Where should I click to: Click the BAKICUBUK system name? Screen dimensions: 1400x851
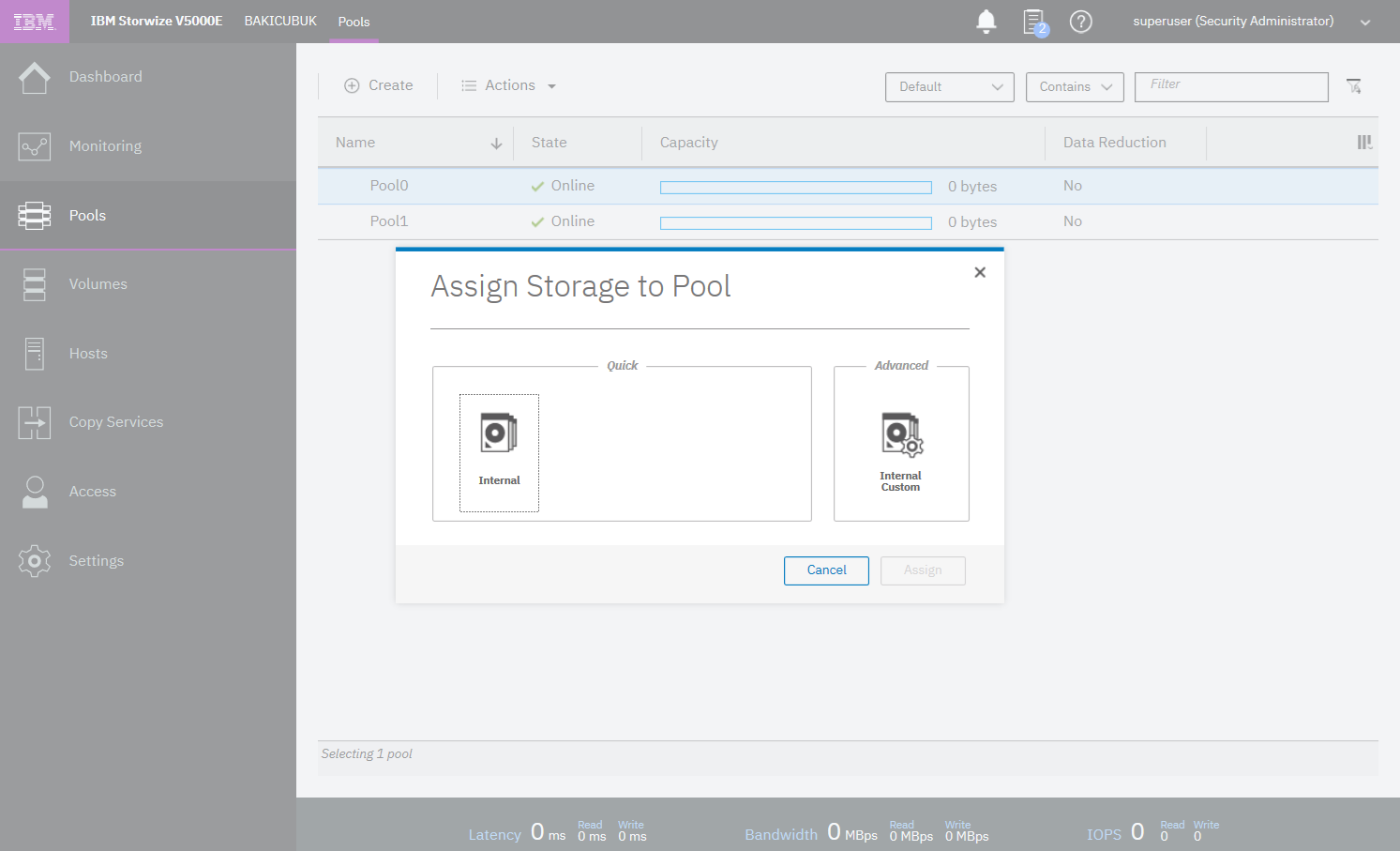(x=280, y=21)
